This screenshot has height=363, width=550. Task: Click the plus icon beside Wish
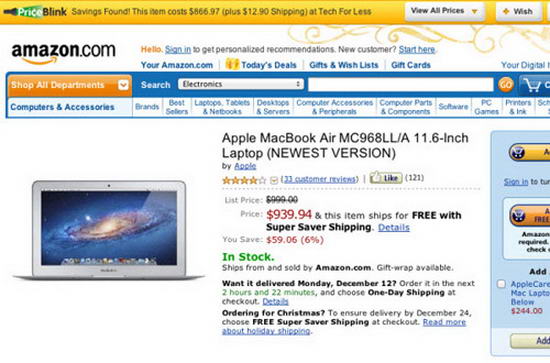pyautogui.click(x=506, y=12)
